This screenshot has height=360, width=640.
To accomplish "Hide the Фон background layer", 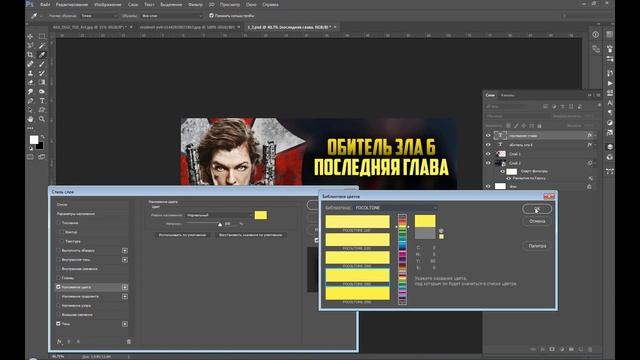I will 488,186.
